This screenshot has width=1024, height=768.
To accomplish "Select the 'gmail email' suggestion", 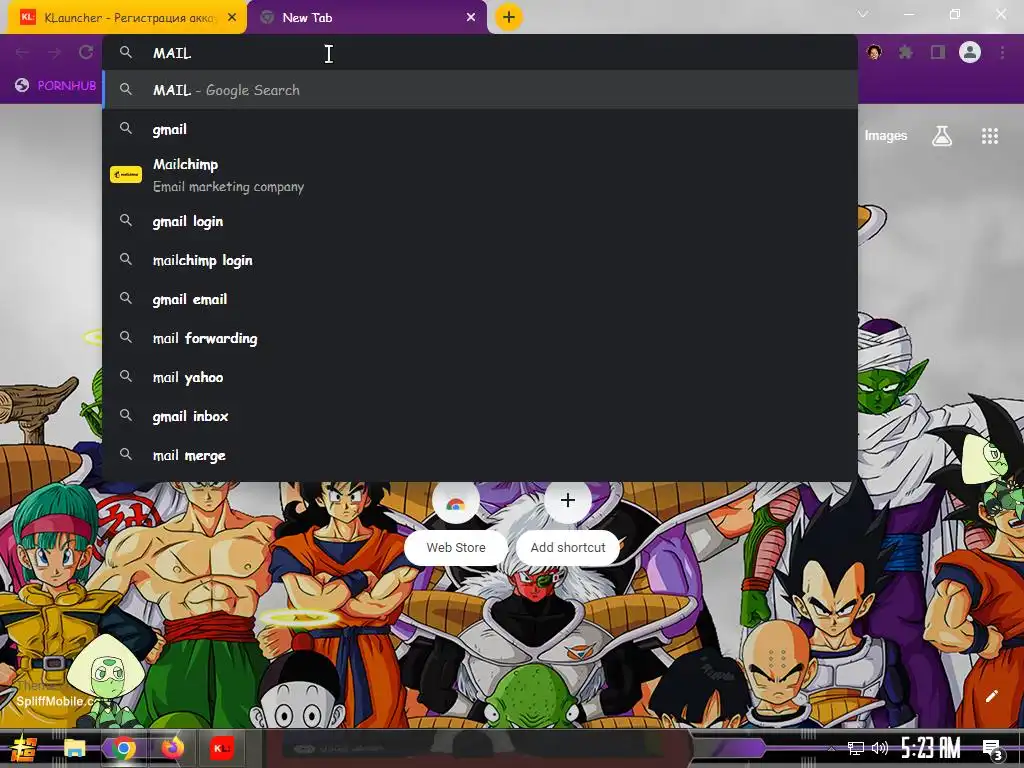I will [479, 299].
